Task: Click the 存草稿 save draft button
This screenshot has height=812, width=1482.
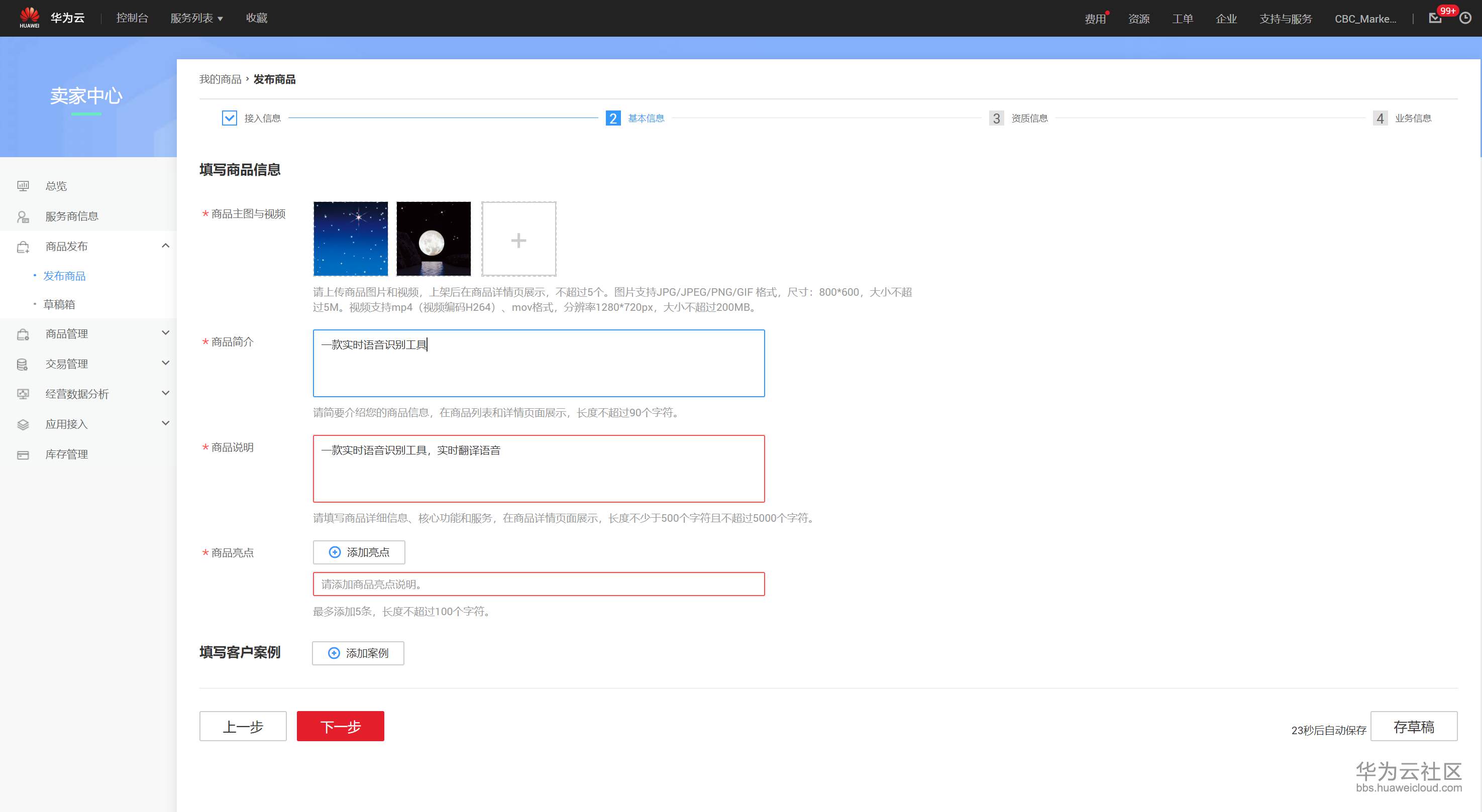Action: (x=1414, y=726)
